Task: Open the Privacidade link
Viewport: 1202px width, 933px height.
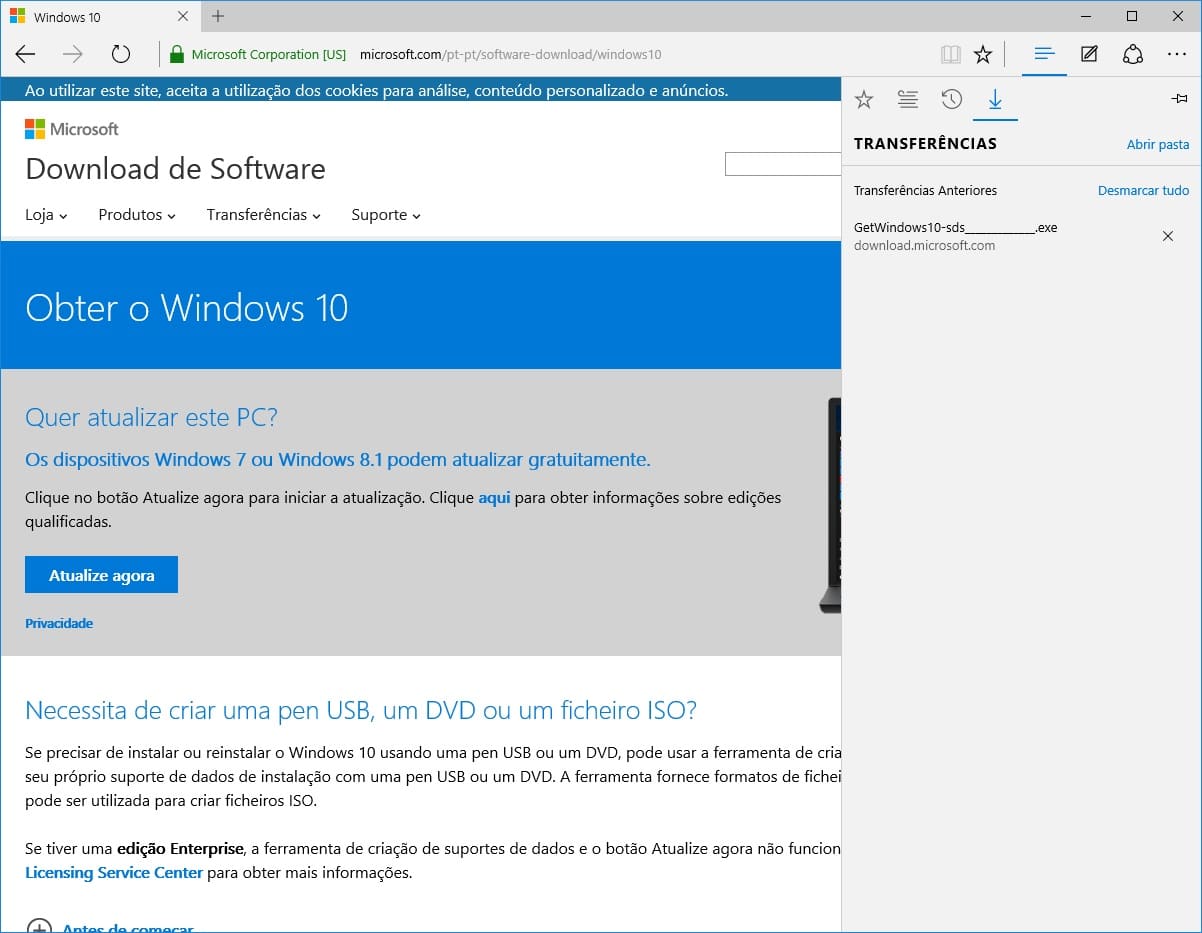Action: coord(59,623)
